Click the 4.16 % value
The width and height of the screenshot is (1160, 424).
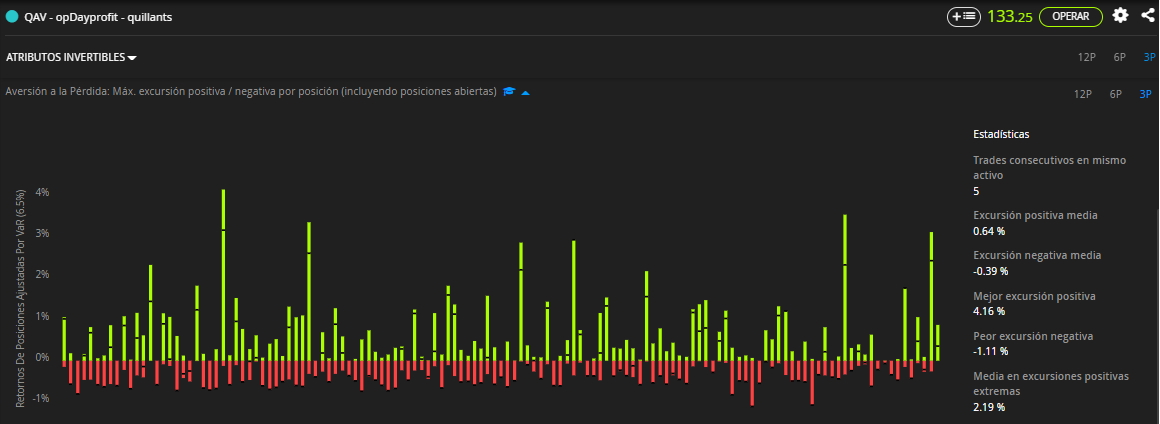pyautogui.click(x=988, y=311)
